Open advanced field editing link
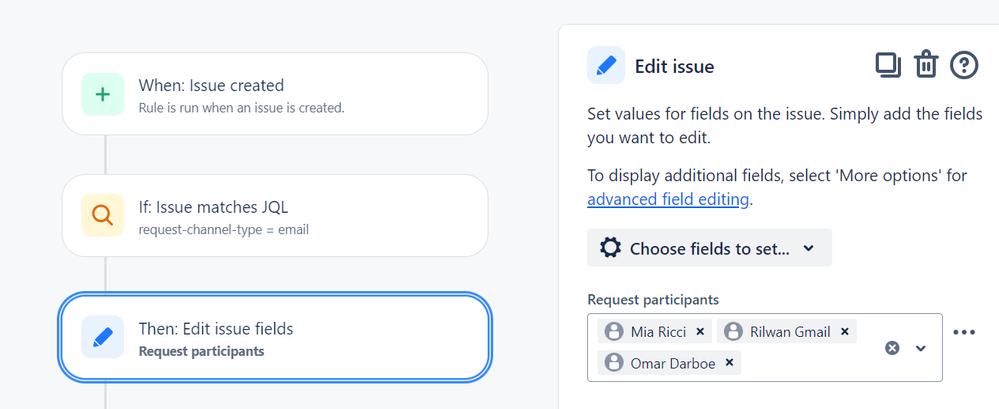 [x=668, y=199]
